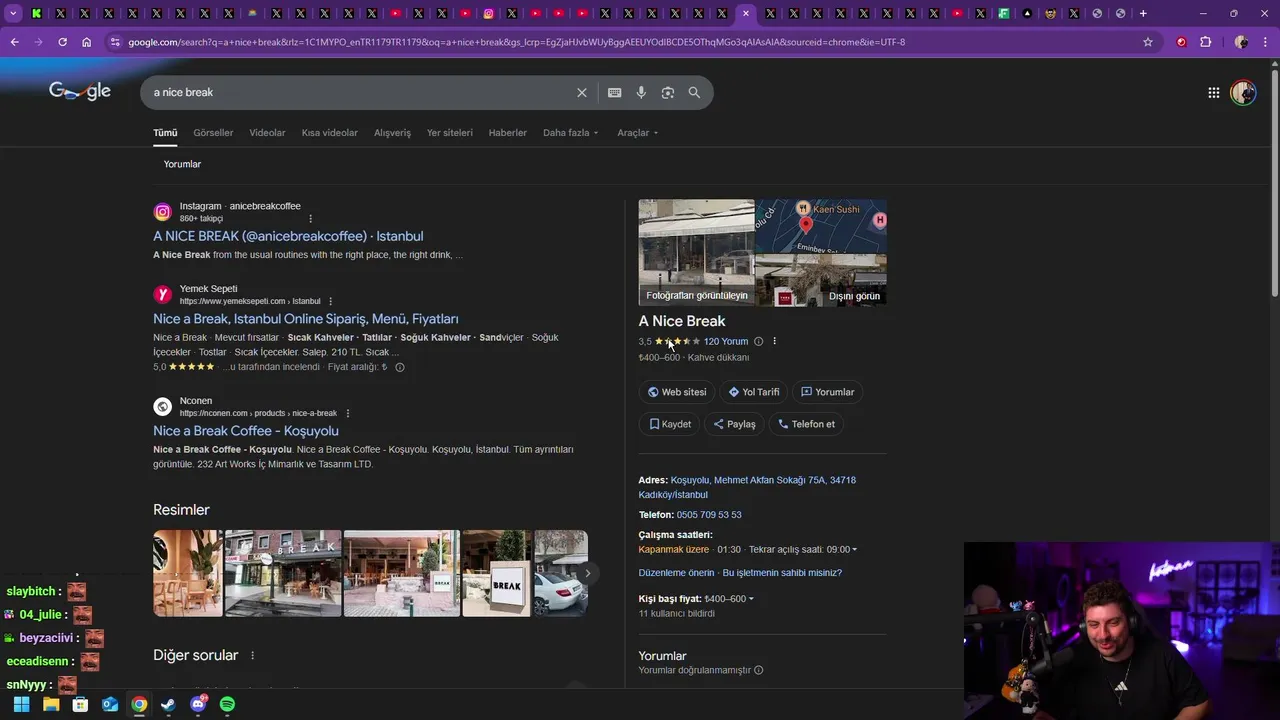Go to the Google logo homepage
1280x720 pixels.
[x=80, y=91]
